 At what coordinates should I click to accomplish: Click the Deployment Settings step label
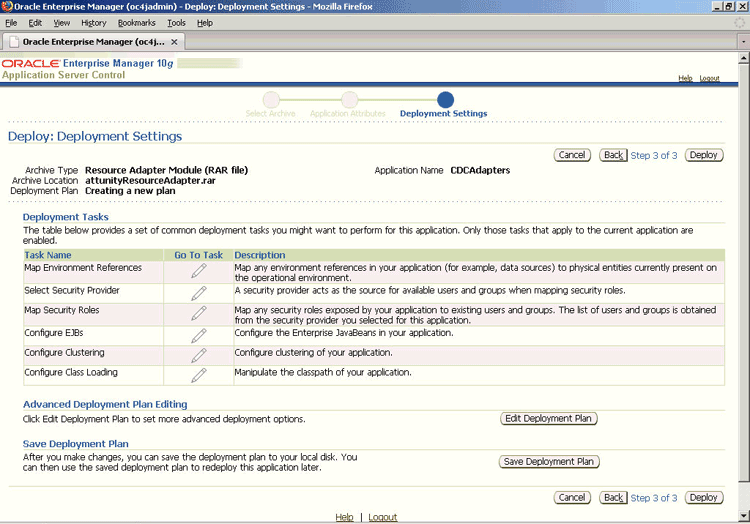point(443,113)
